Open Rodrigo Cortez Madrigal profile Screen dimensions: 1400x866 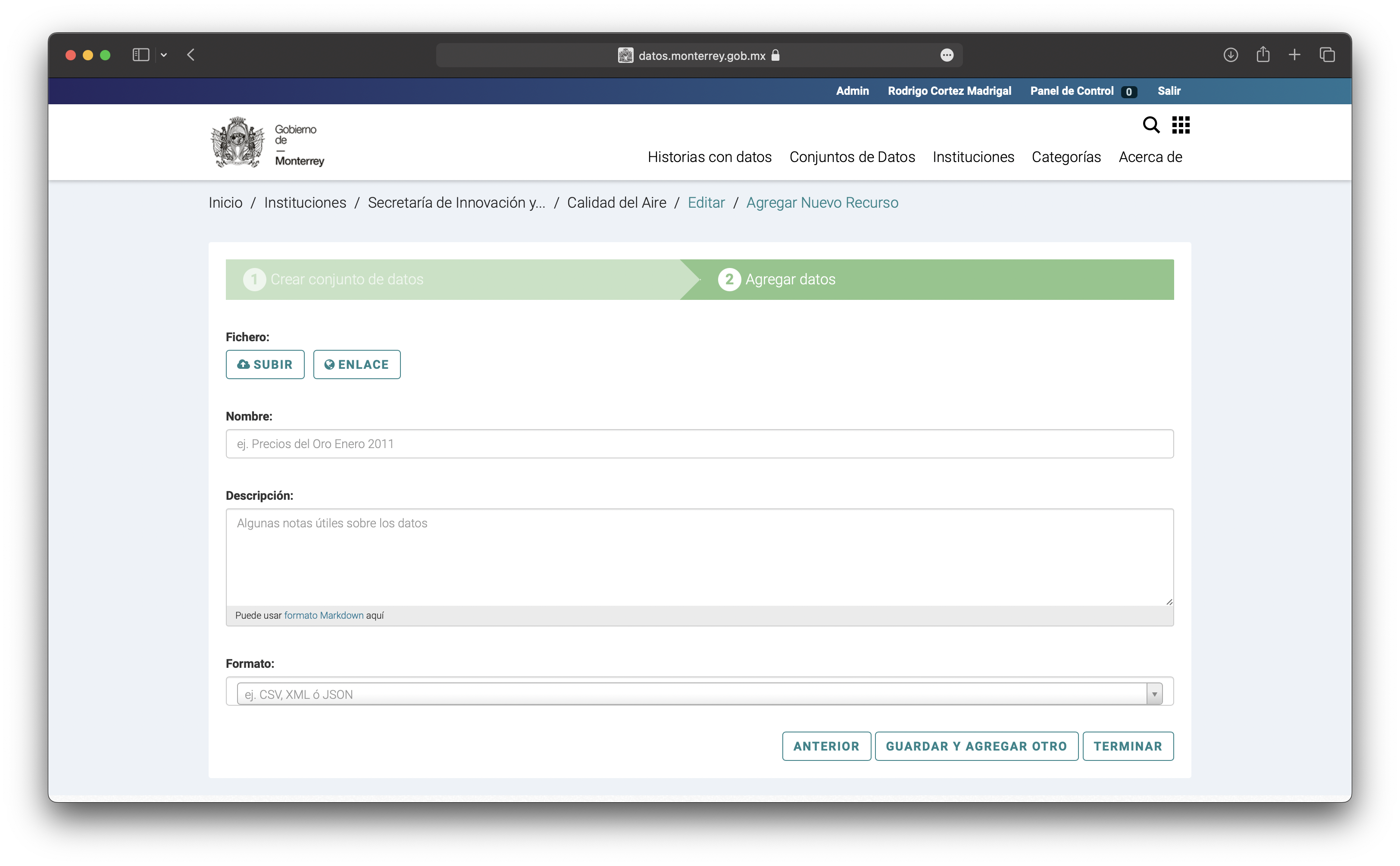click(949, 91)
